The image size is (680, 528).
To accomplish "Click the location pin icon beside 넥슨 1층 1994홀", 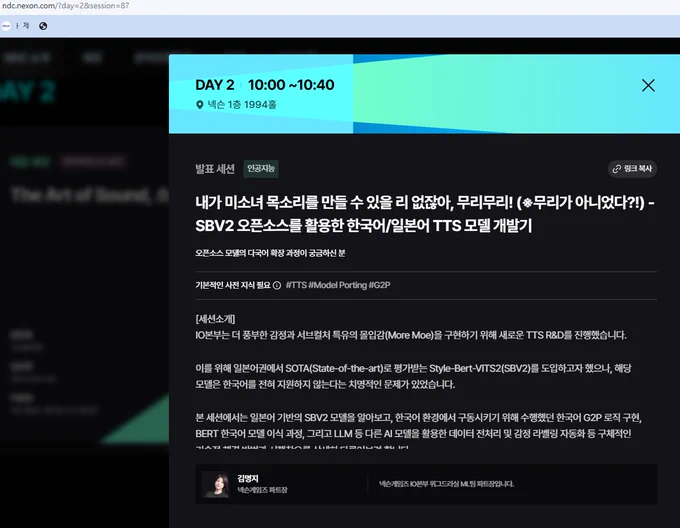I will [x=199, y=105].
